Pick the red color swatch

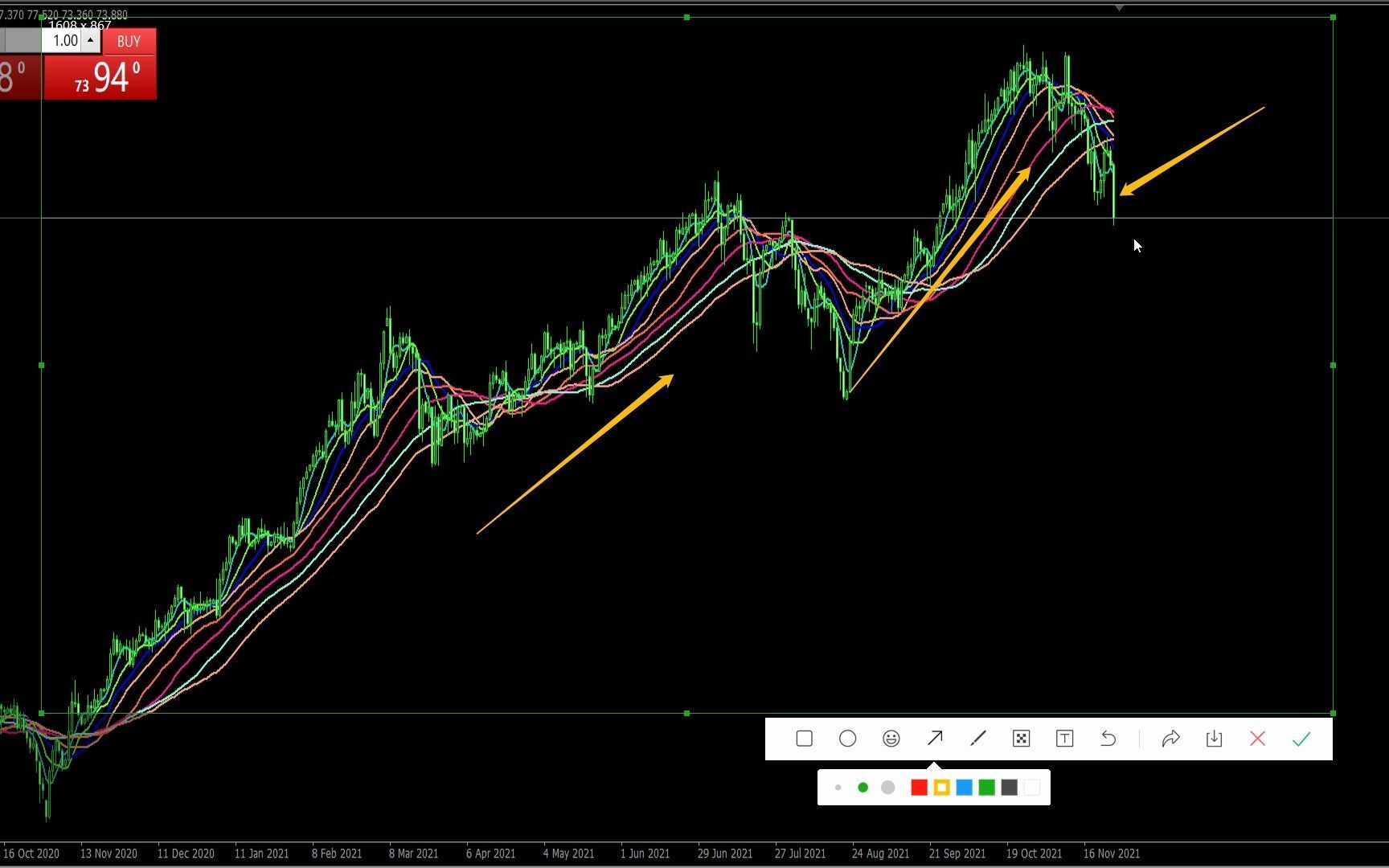(x=919, y=788)
